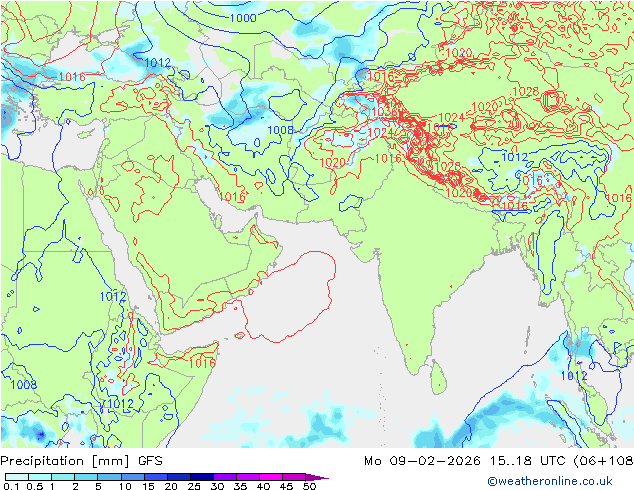Select the 1 mm legend color swatch

pyautogui.click(x=63, y=477)
